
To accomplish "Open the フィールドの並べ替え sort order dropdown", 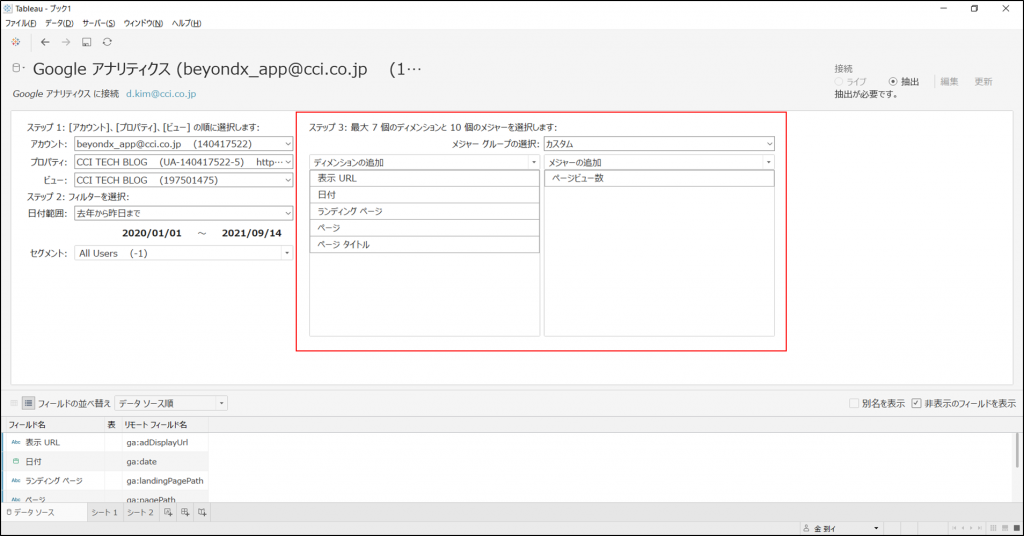I will pyautogui.click(x=170, y=403).
